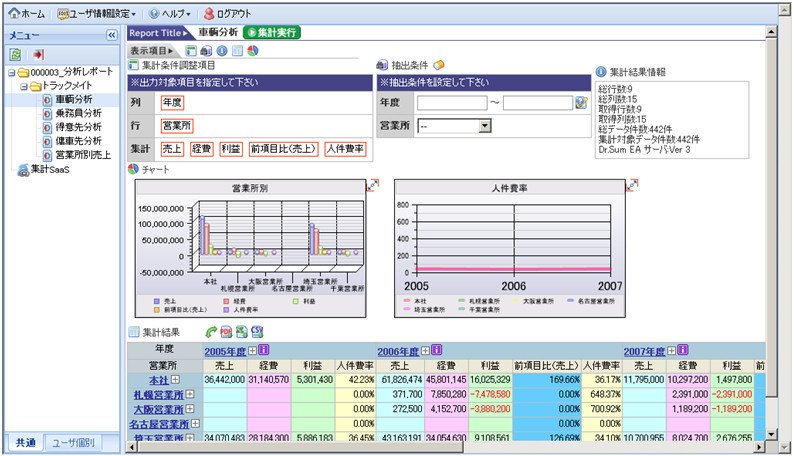Click the 年度 end value input field
The image size is (794, 456).
538,103
